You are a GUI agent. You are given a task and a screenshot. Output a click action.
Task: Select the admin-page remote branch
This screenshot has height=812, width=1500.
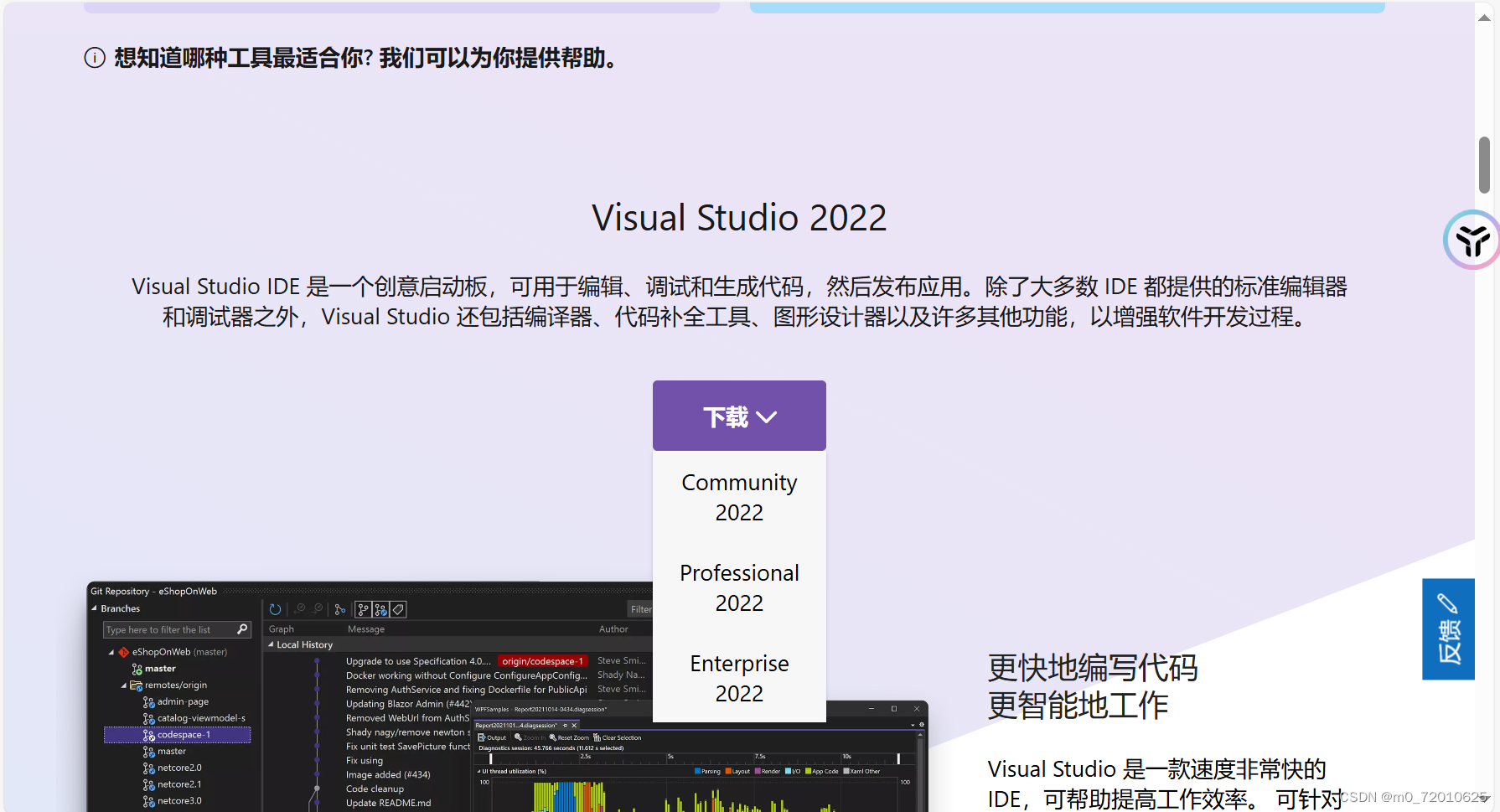click(183, 701)
